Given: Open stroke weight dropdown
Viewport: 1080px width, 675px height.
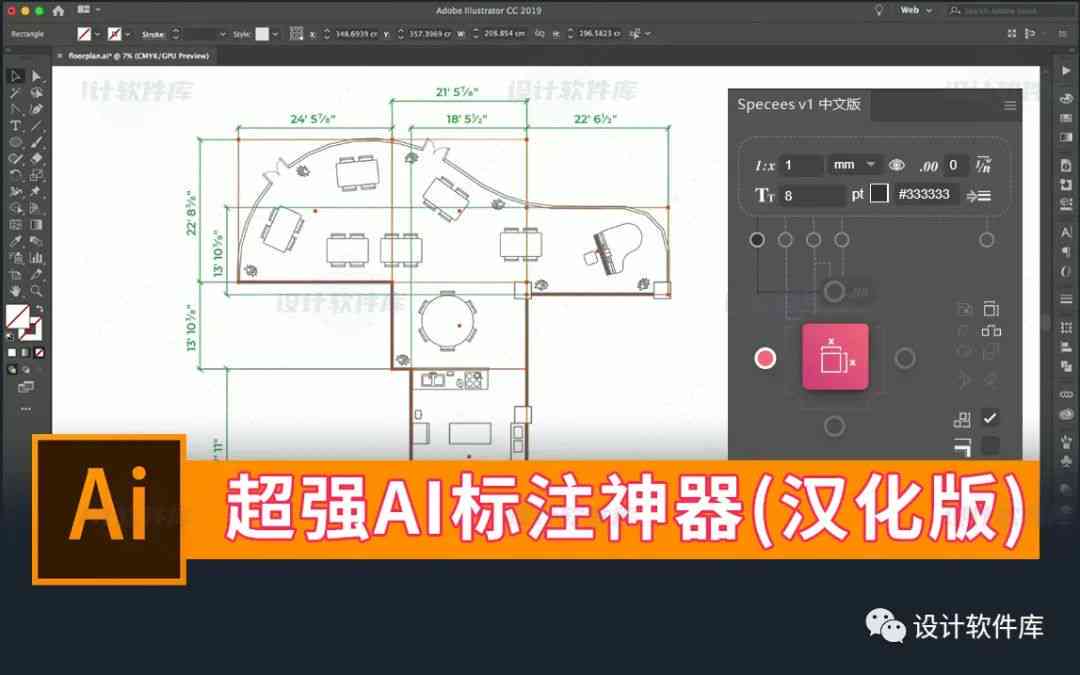Looking at the screenshot, I should pos(222,34).
